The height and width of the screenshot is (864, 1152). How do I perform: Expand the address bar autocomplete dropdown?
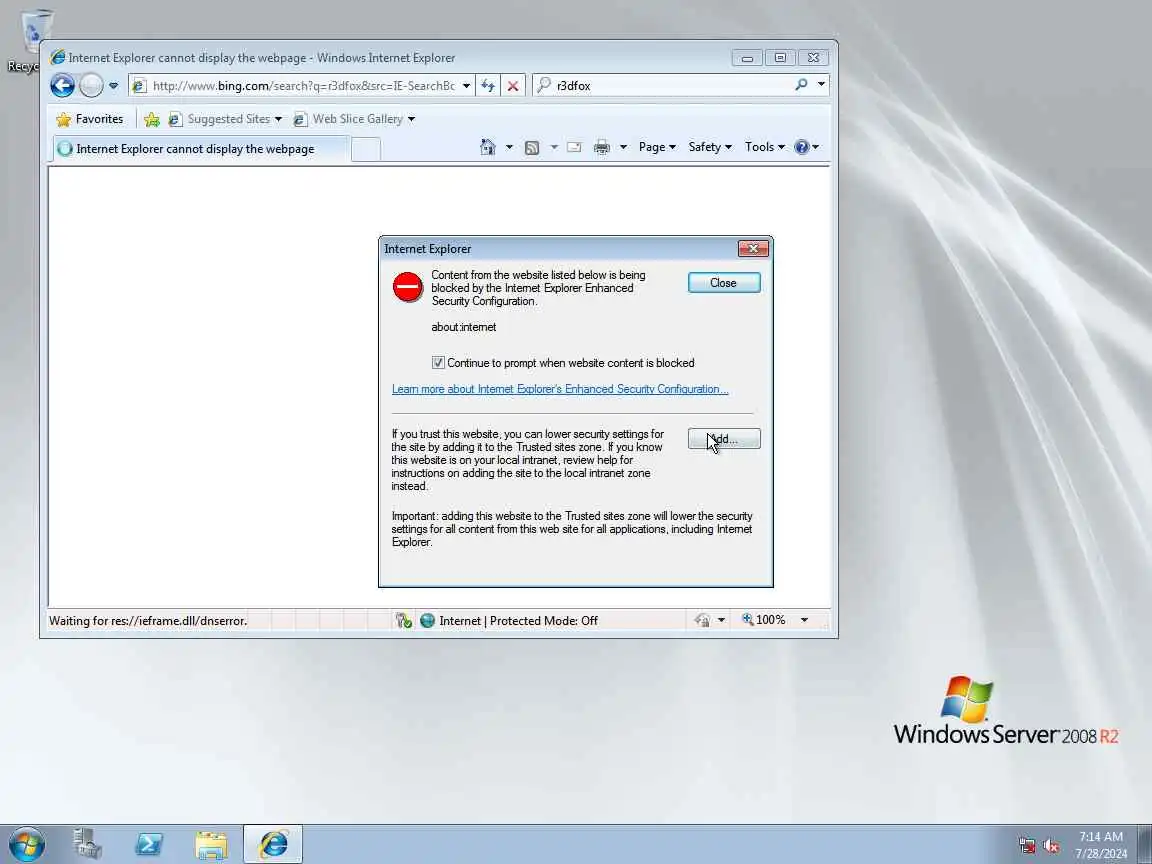466,86
